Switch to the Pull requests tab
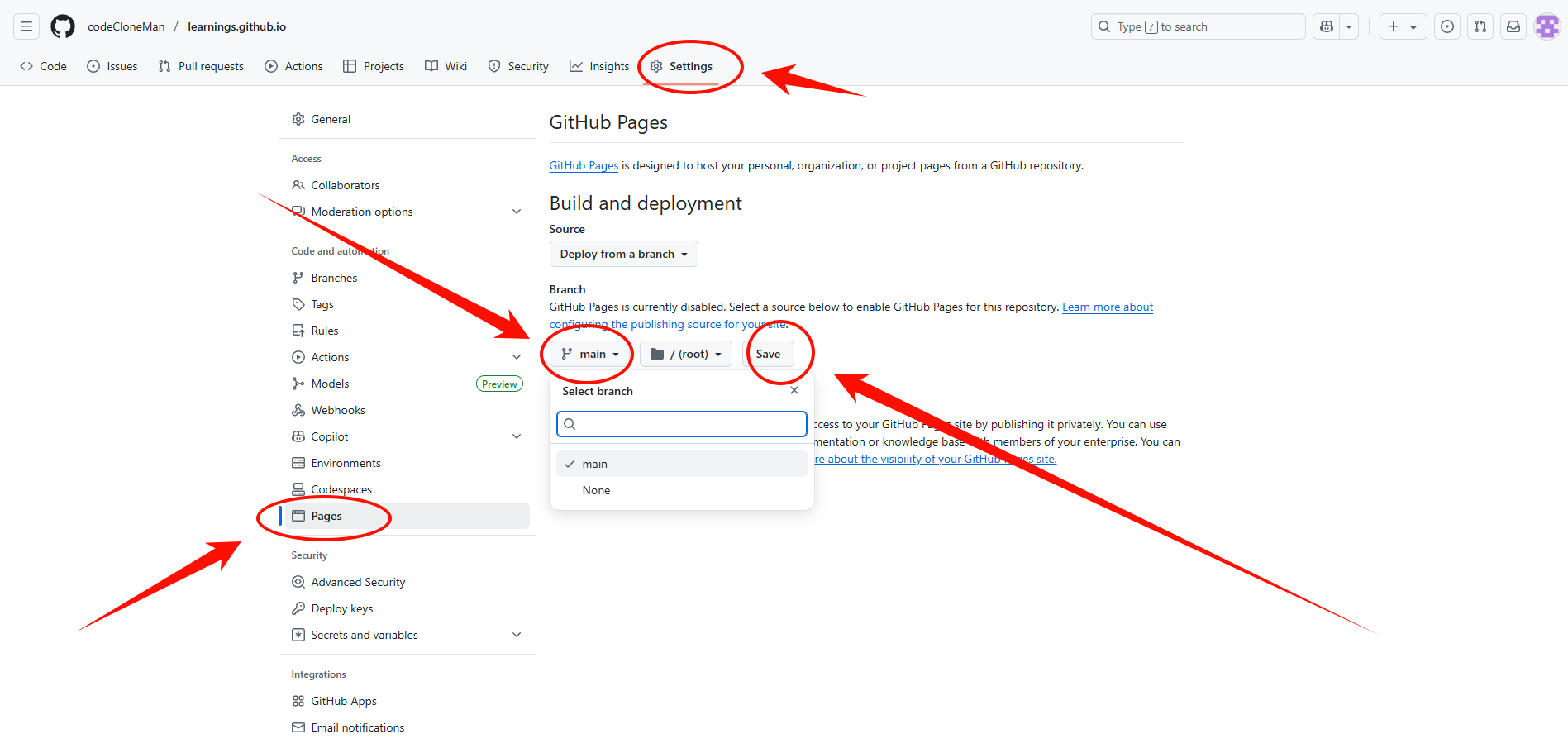 [x=201, y=66]
